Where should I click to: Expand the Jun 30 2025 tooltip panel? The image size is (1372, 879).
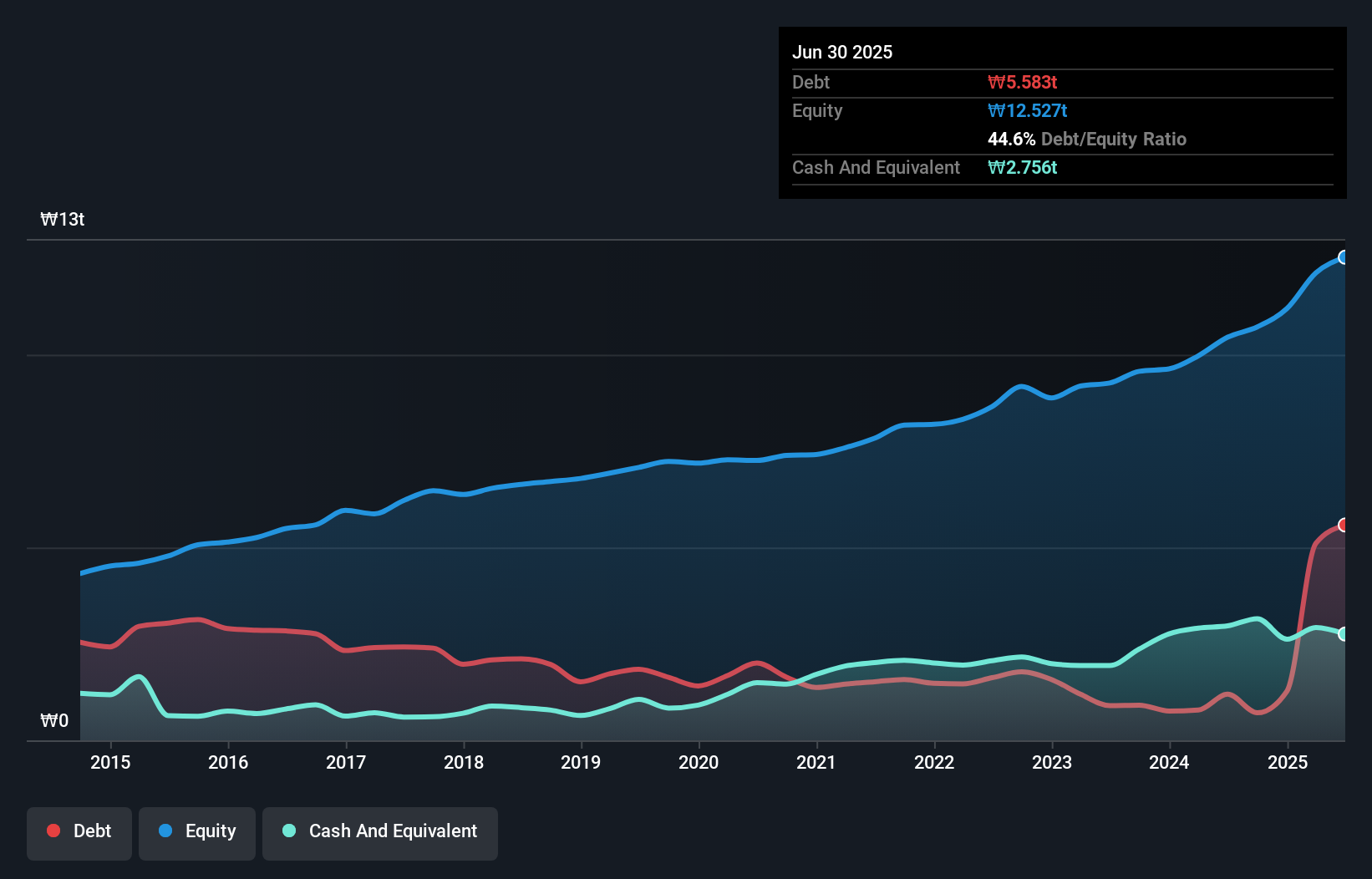[843, 52]
